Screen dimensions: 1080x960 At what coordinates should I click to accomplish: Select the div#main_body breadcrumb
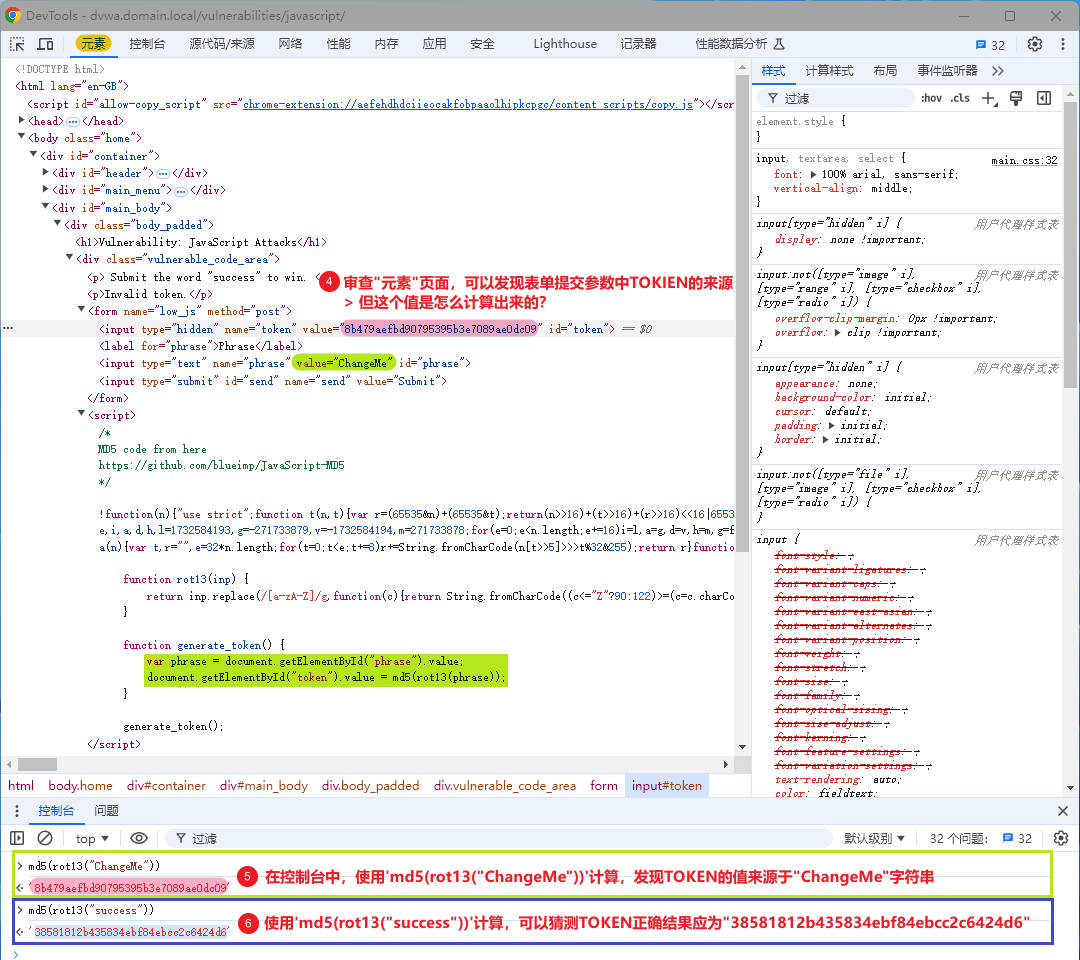point(264,786)
